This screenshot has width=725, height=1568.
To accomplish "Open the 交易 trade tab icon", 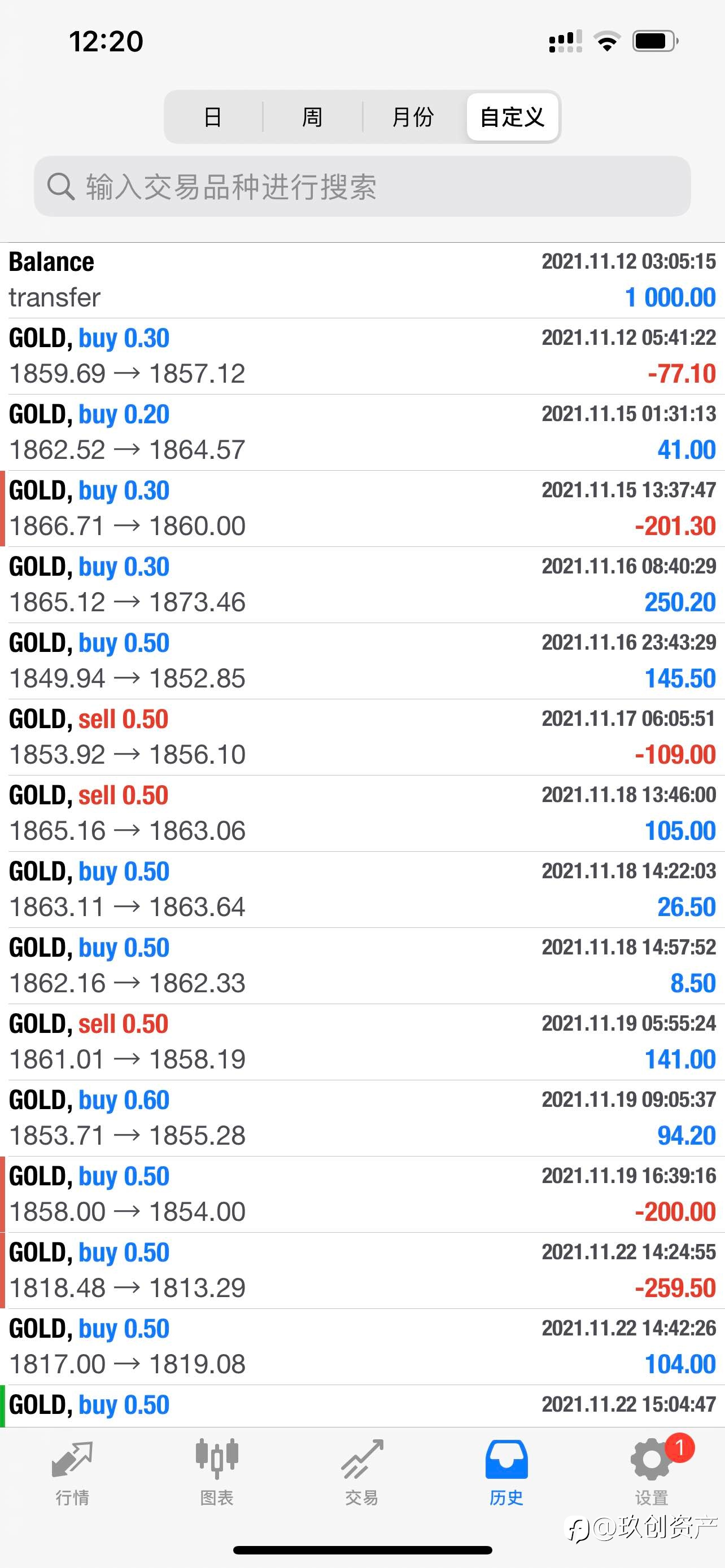I will click(361, 1460).
